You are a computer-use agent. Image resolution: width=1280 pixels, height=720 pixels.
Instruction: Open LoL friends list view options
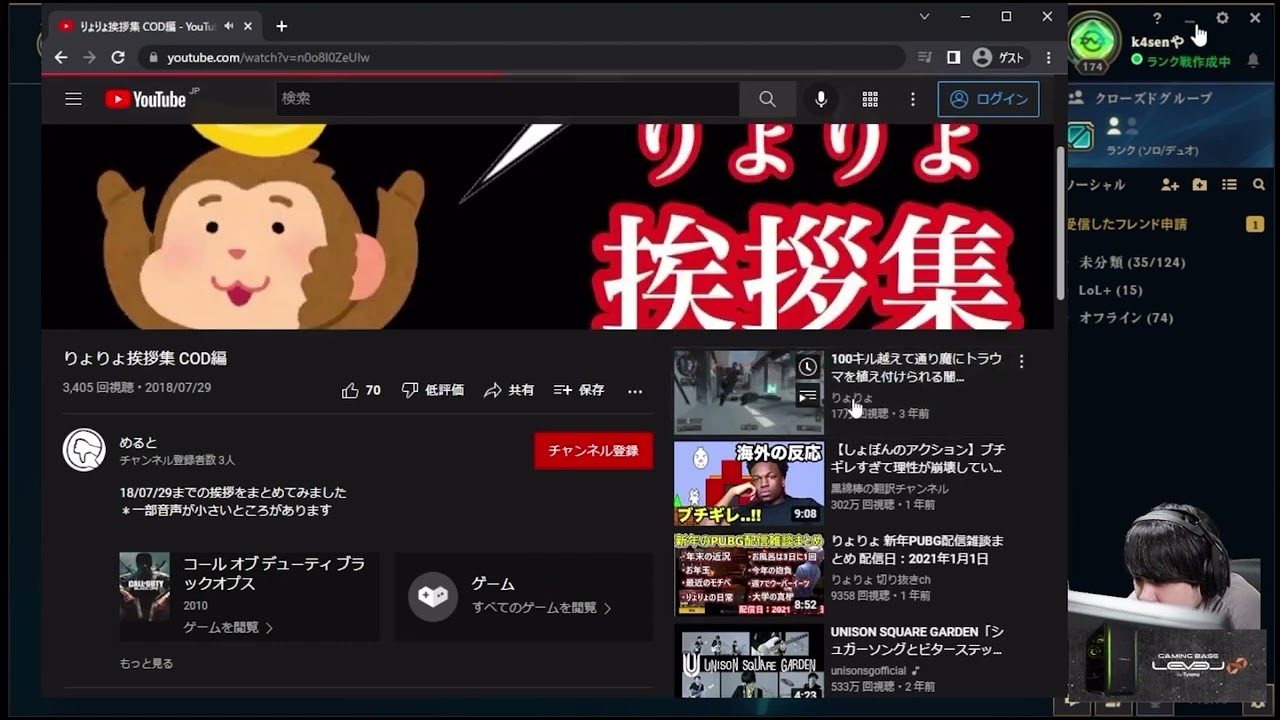(1229, 185)
